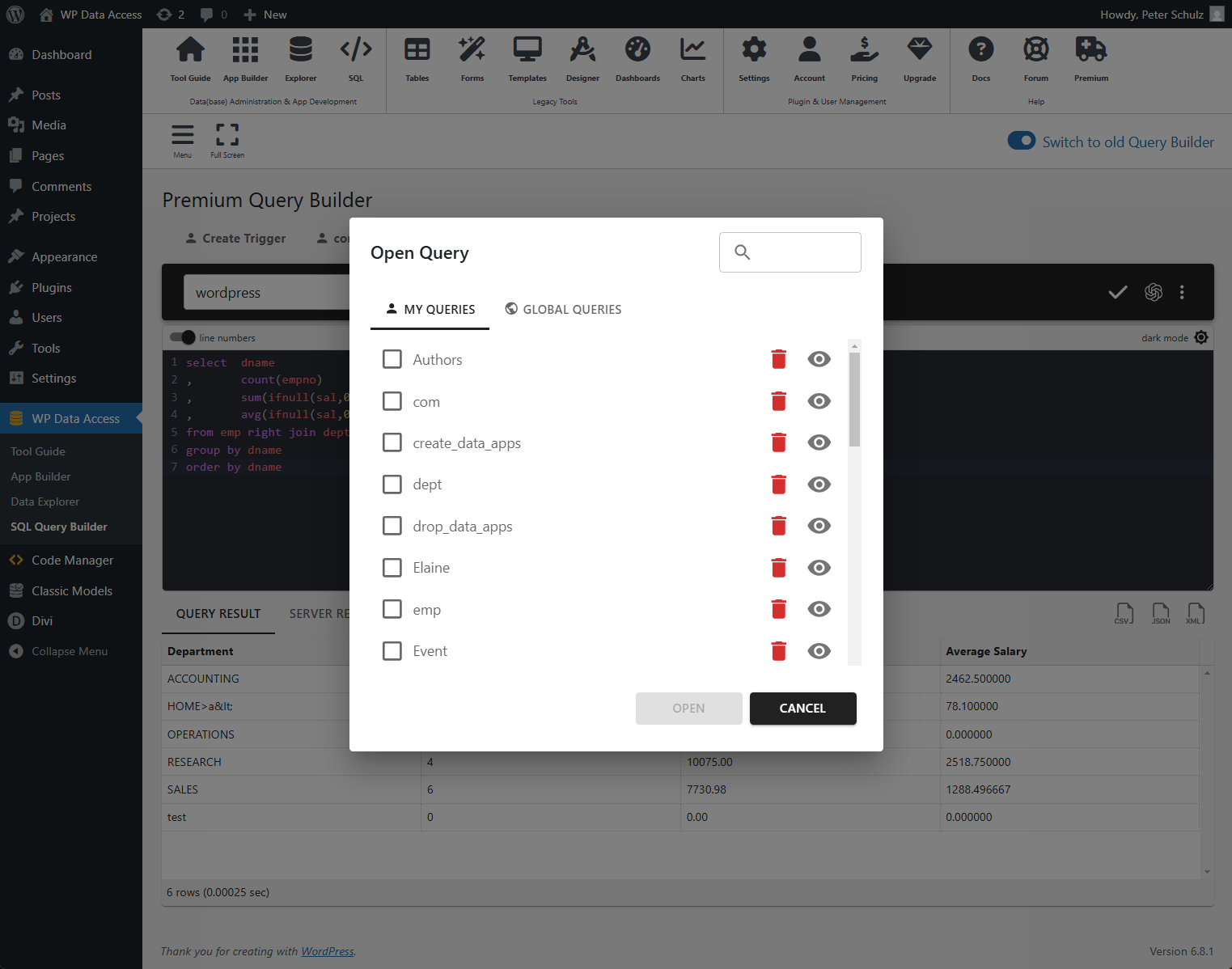Open the New content dropdown
Image resolution: width=1232 pixels, height=969 pixels.
tap(265, 15)
